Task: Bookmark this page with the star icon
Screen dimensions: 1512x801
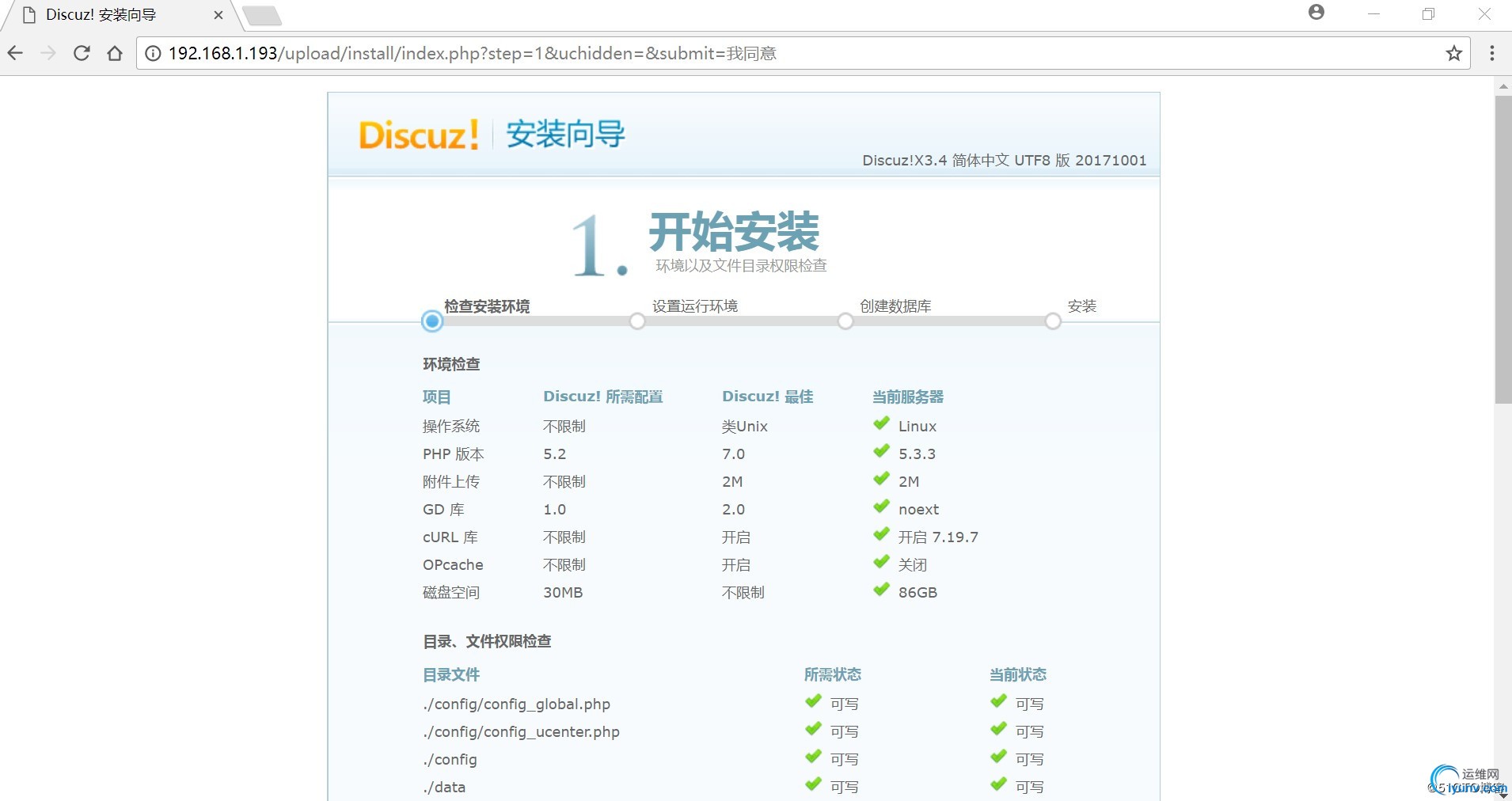Action: click(x=1453, y=53)
